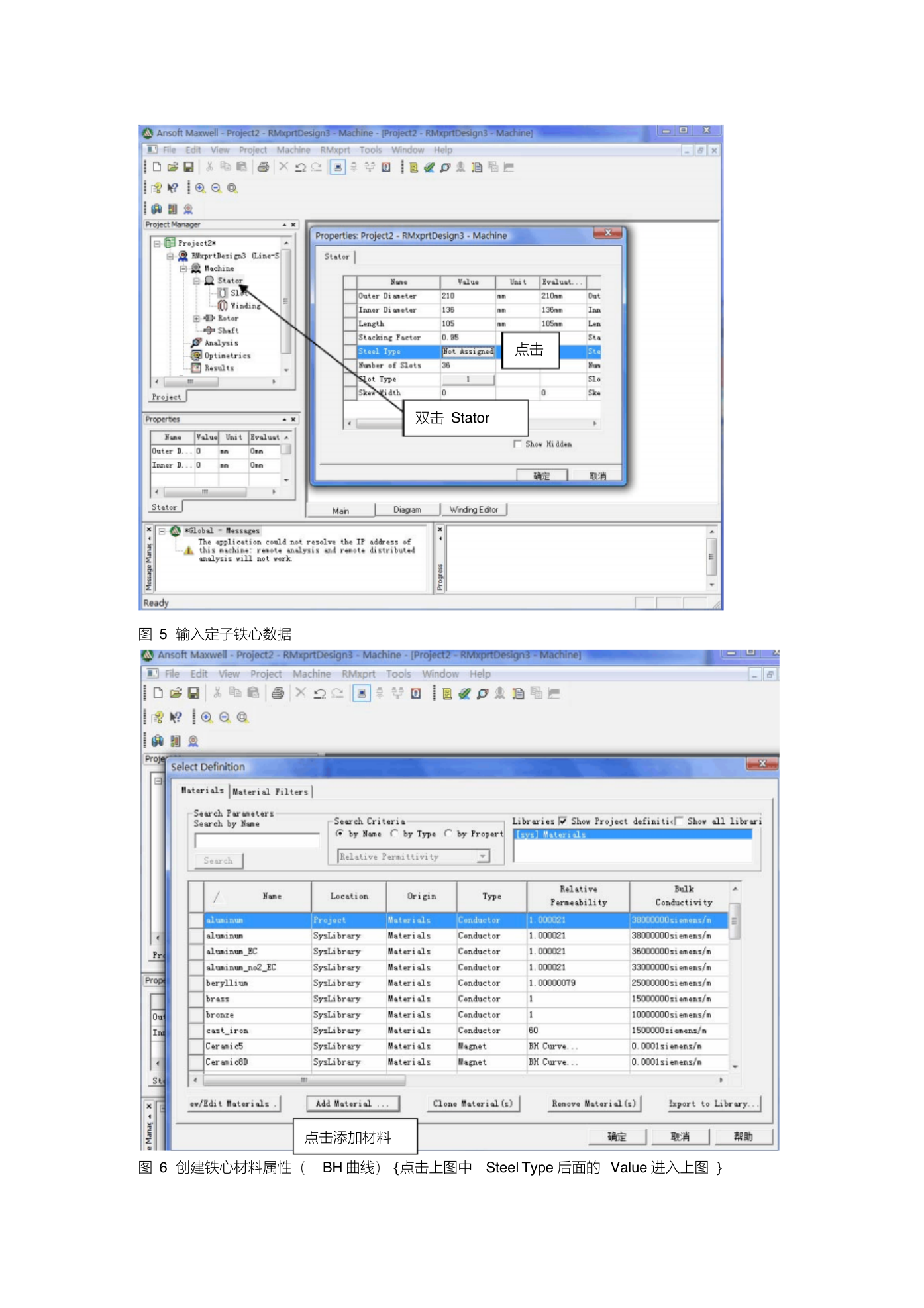The image size is (924, 1308).
Task: Click Steel Type Not Assigned value cell
Action: pyautogui.click(x=468, y=352)
